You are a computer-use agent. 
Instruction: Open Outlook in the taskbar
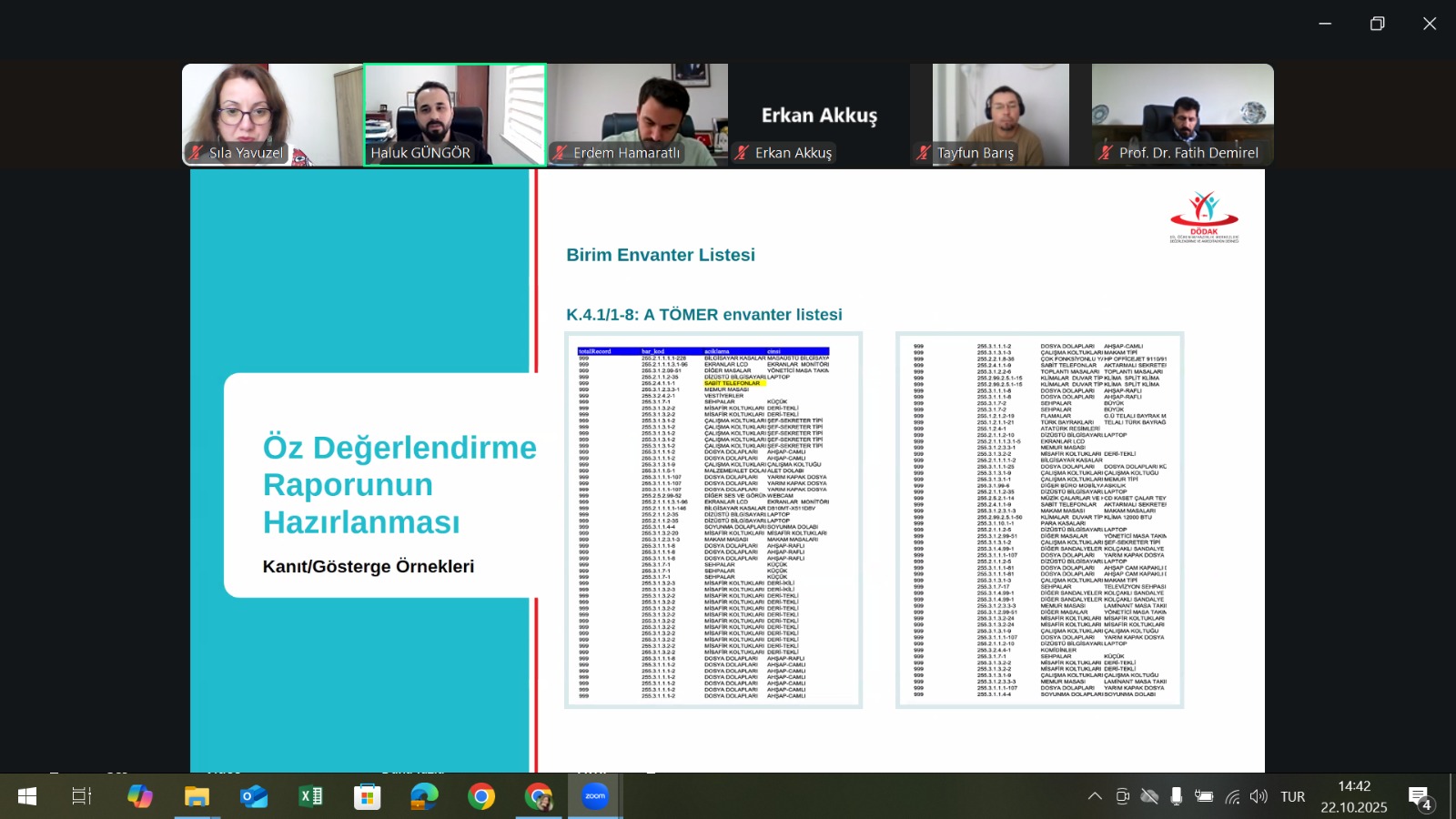[x=254, y=796]
